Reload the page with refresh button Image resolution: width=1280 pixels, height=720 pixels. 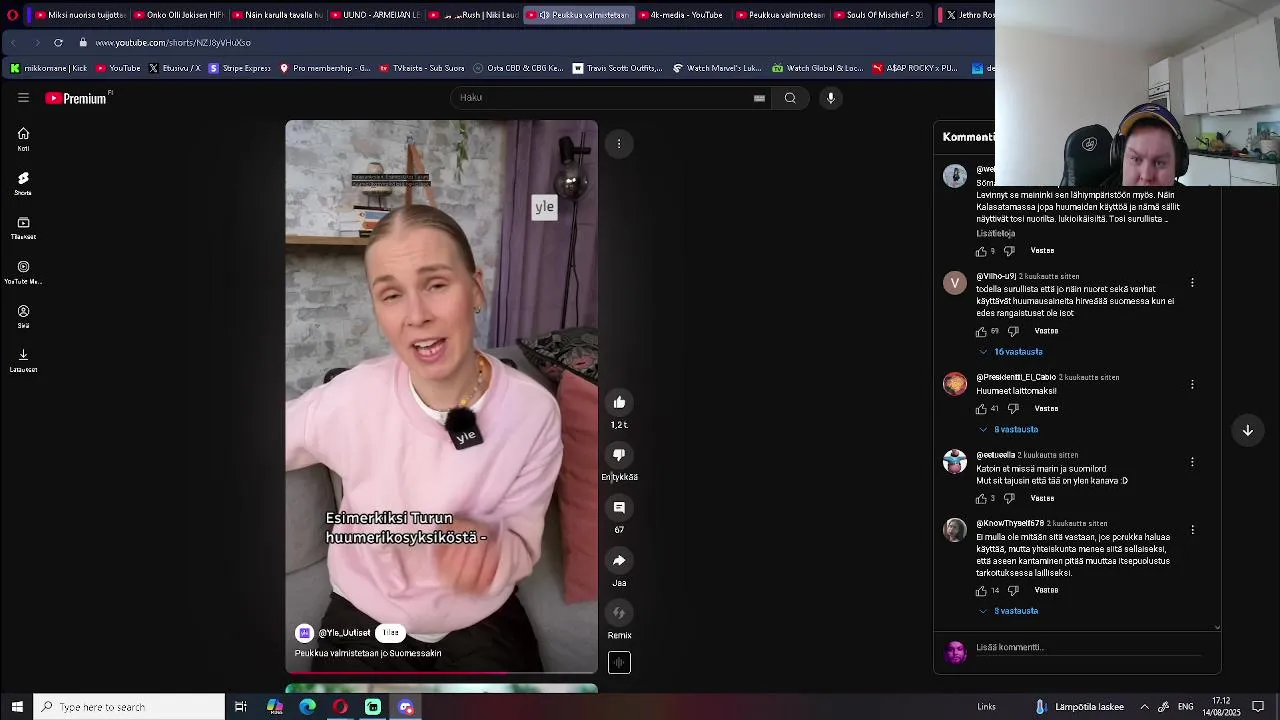58,43
